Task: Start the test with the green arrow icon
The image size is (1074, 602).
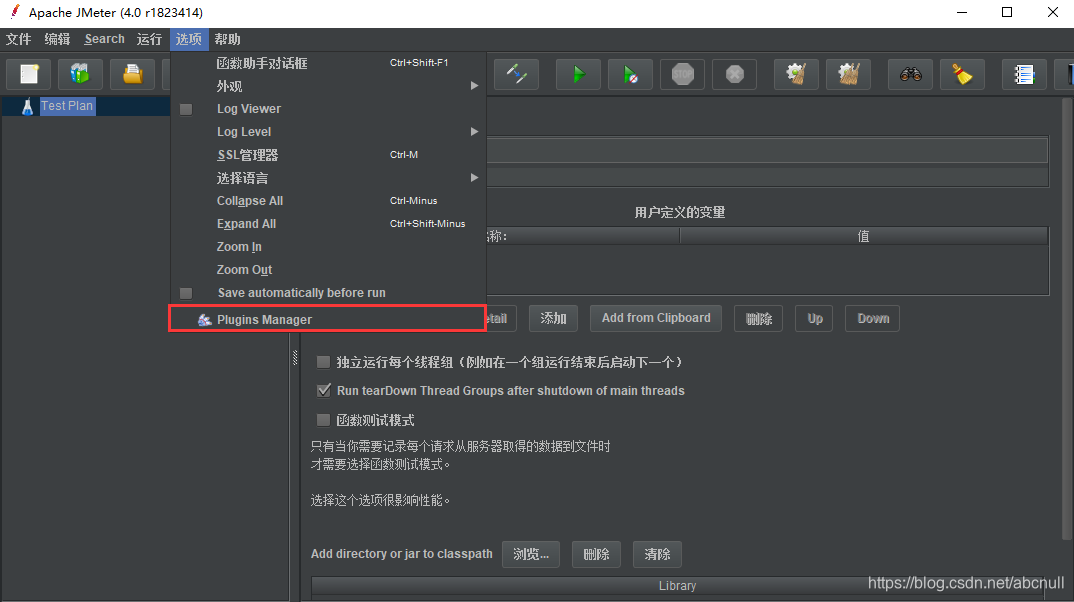Action: coord(578,74)
